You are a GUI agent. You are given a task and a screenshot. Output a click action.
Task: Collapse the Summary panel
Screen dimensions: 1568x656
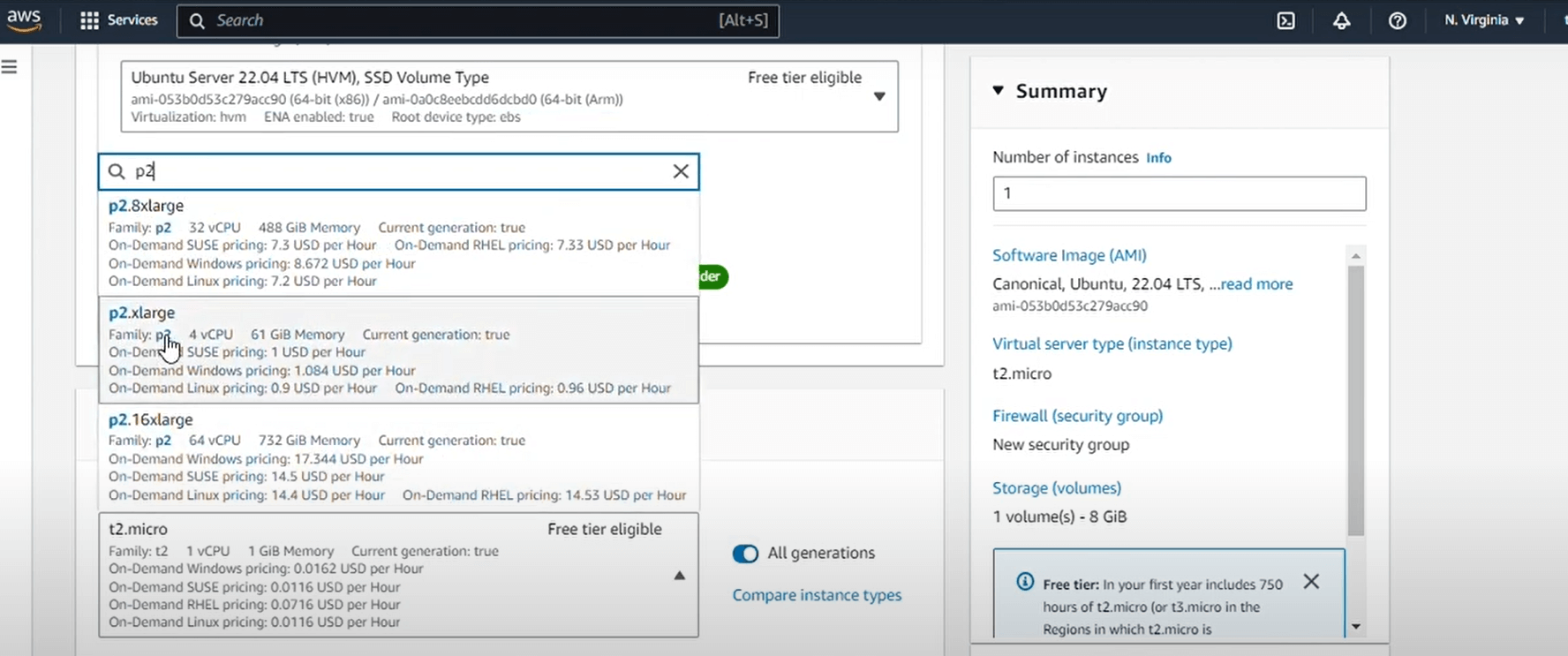point(999,91)
